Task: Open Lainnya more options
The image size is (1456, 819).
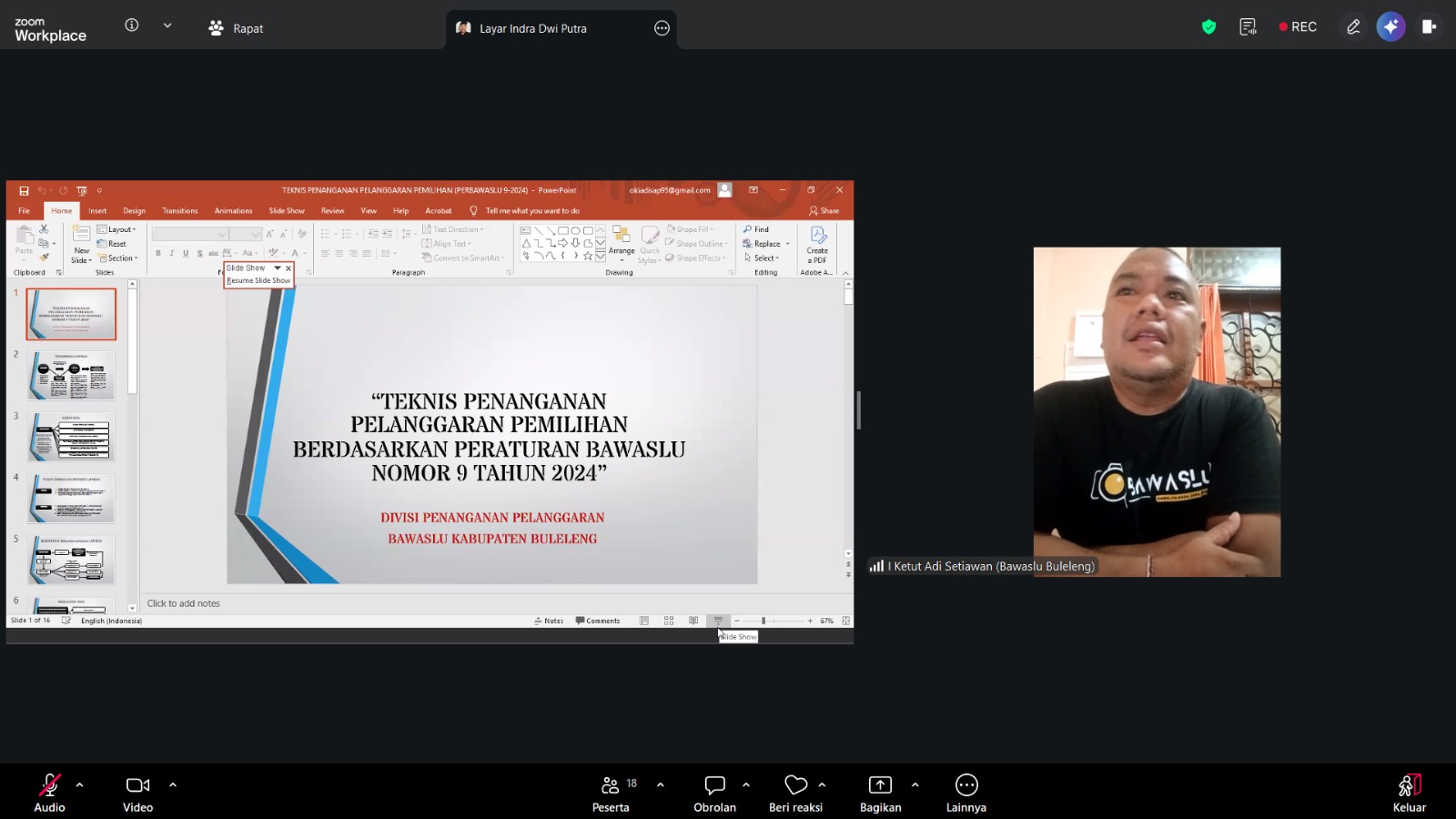Action: 966,792
